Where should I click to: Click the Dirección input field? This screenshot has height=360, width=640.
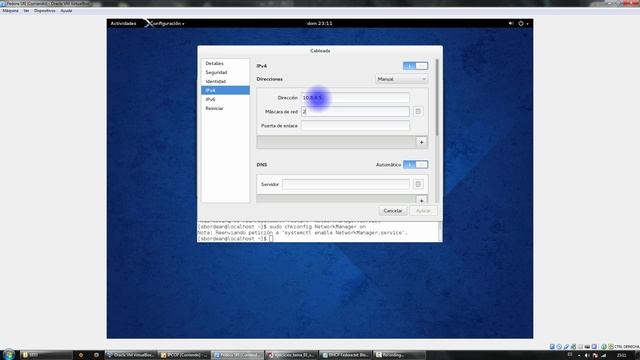[x=355, y=98]
